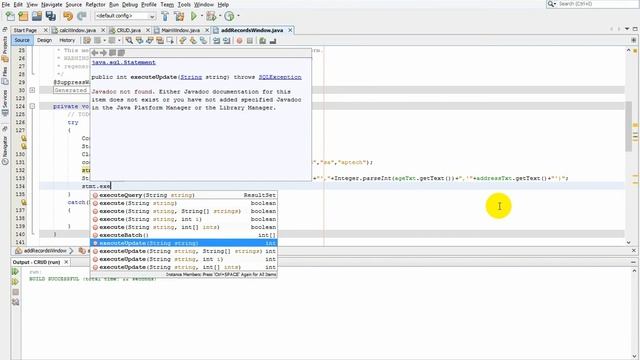
Task: Expand the folded Generated Code block at line 30
Action: tap(32, 90)
